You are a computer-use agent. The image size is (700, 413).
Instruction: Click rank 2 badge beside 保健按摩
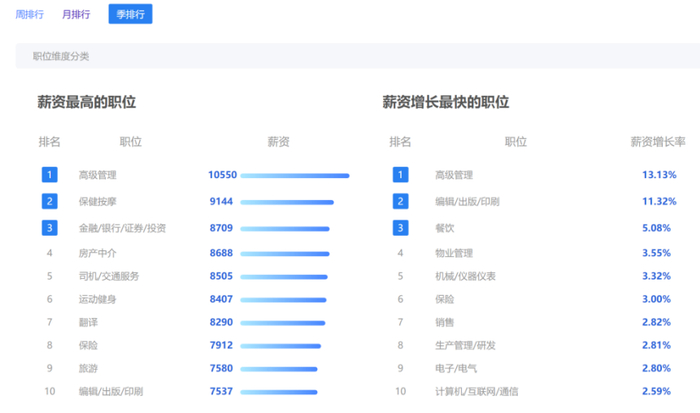pos(49,201)
